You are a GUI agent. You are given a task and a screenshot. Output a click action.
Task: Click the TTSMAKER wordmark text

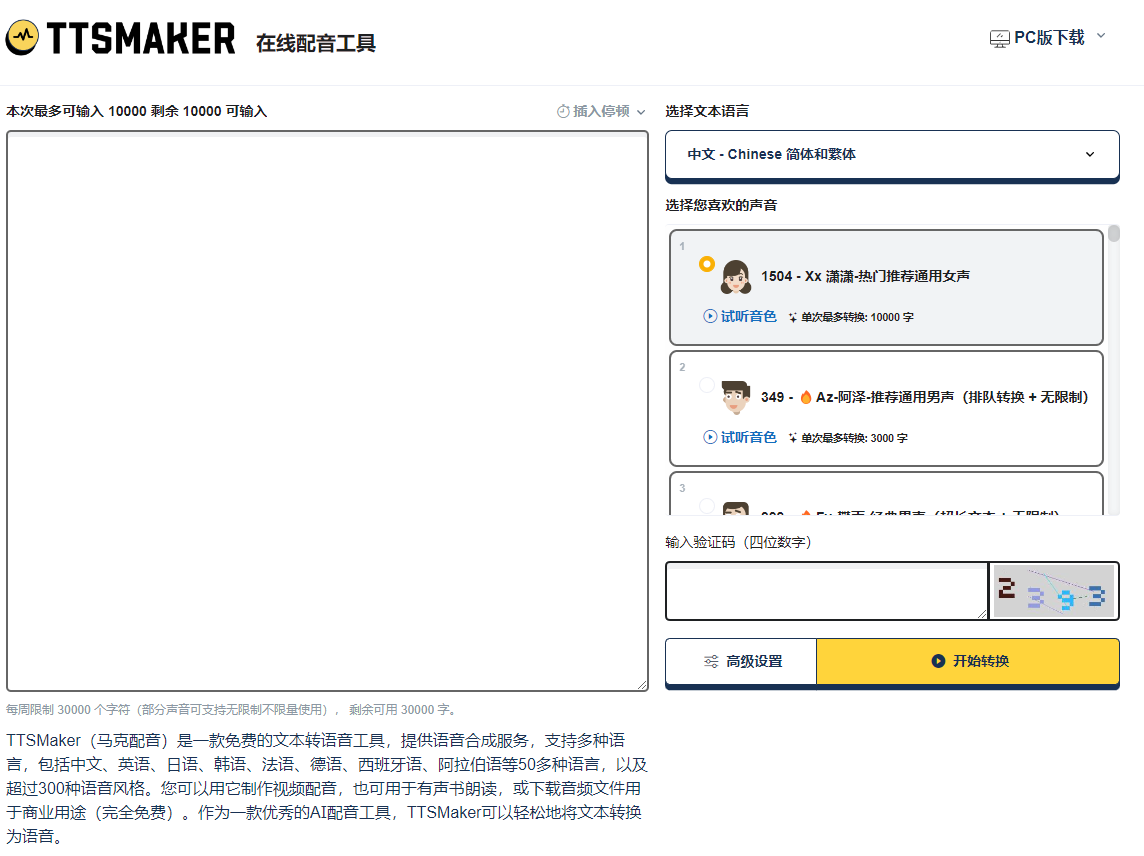[141, 39]
